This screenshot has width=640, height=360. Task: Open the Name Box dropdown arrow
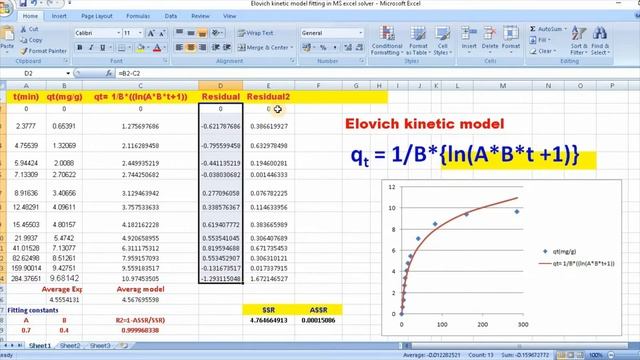point(68,73)
